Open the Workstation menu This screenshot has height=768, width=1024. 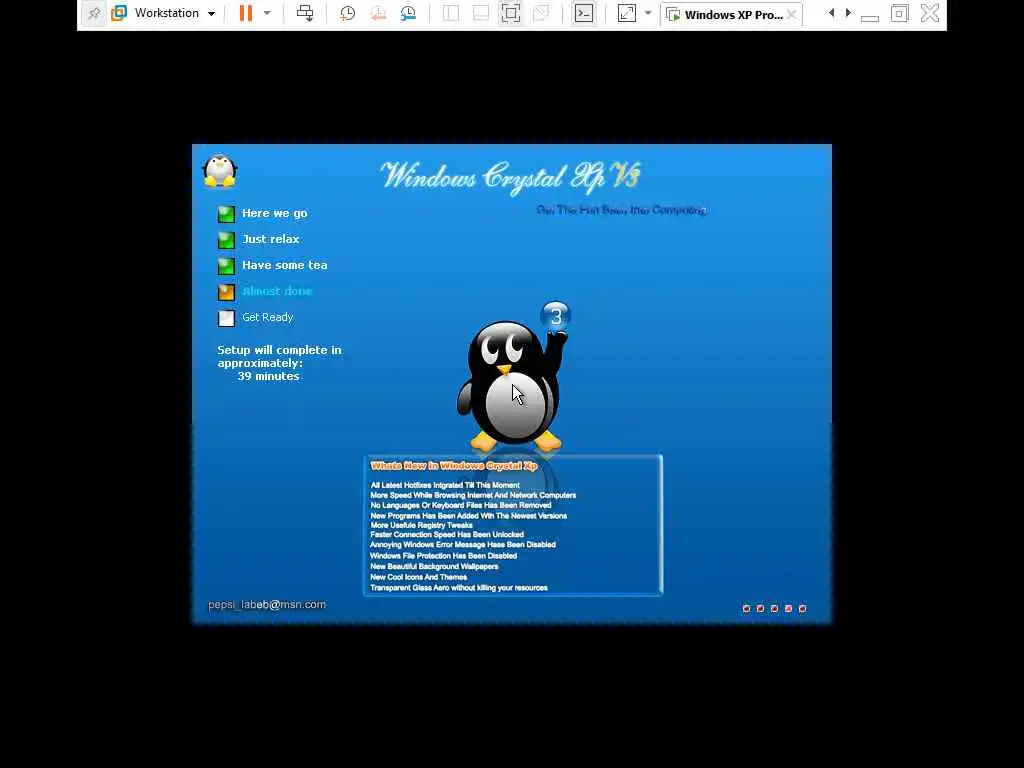[166, 13]
